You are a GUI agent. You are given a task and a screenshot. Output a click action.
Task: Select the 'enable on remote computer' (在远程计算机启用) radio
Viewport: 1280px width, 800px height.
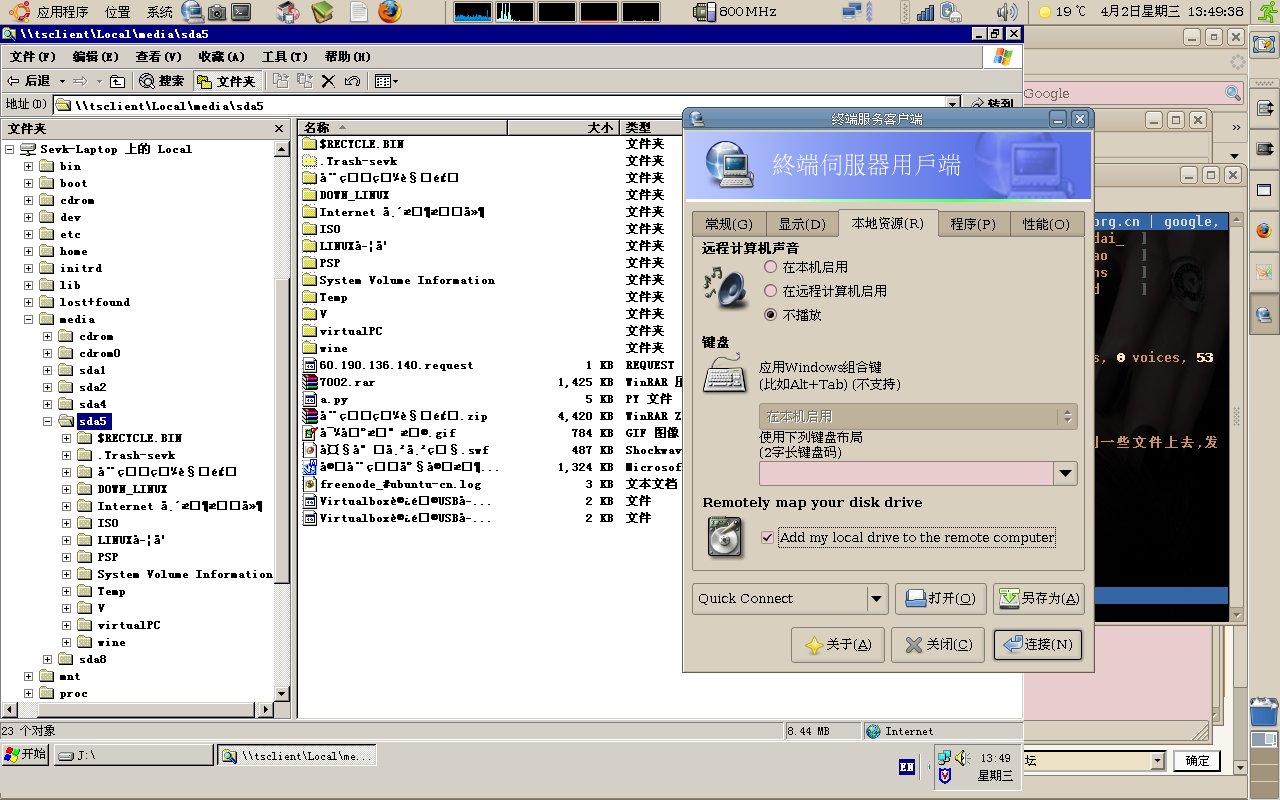[770, 291]
